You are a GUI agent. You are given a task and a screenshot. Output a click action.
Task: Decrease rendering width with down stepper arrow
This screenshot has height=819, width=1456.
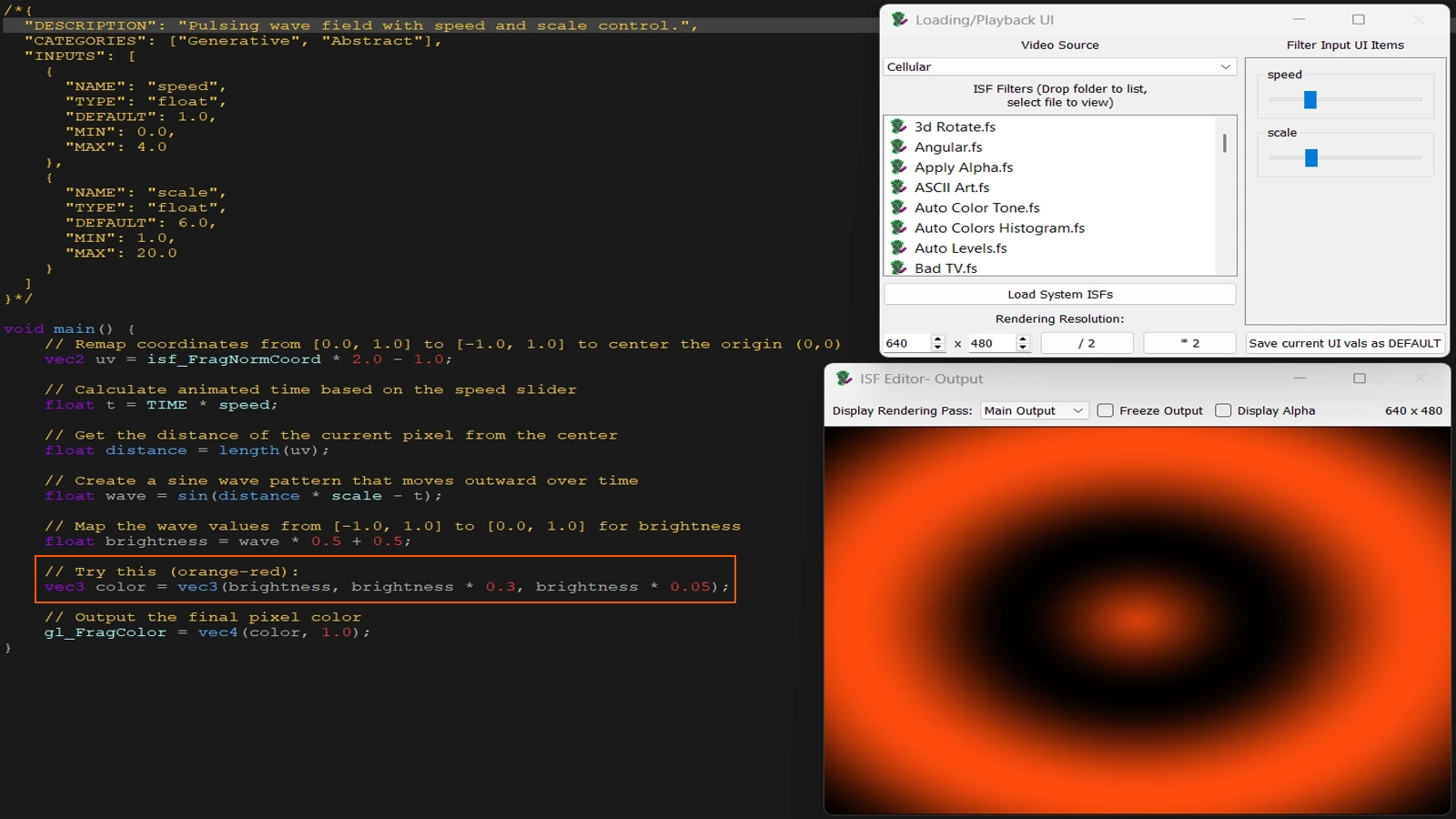click(x=938, y=348)
